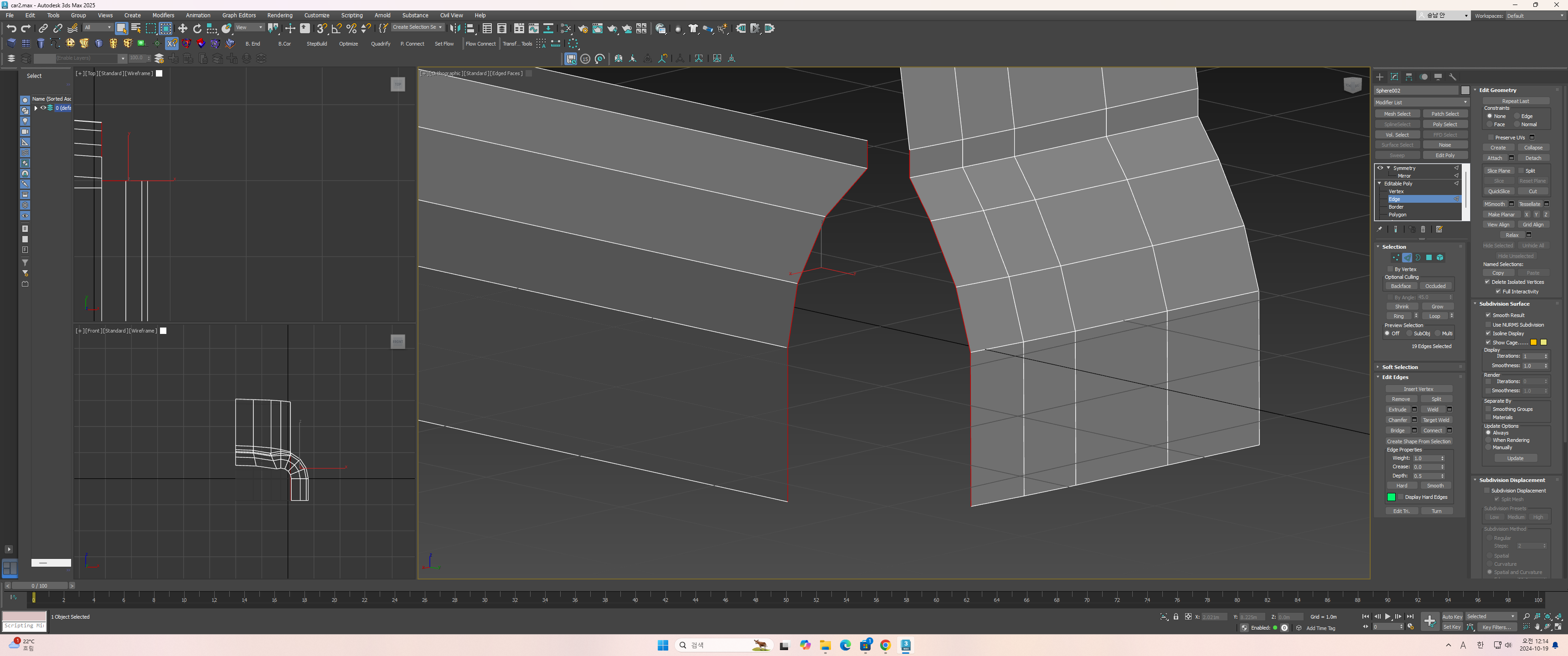
Task: Toggle the By Vertex checkbox
Action: (1390, 269)
